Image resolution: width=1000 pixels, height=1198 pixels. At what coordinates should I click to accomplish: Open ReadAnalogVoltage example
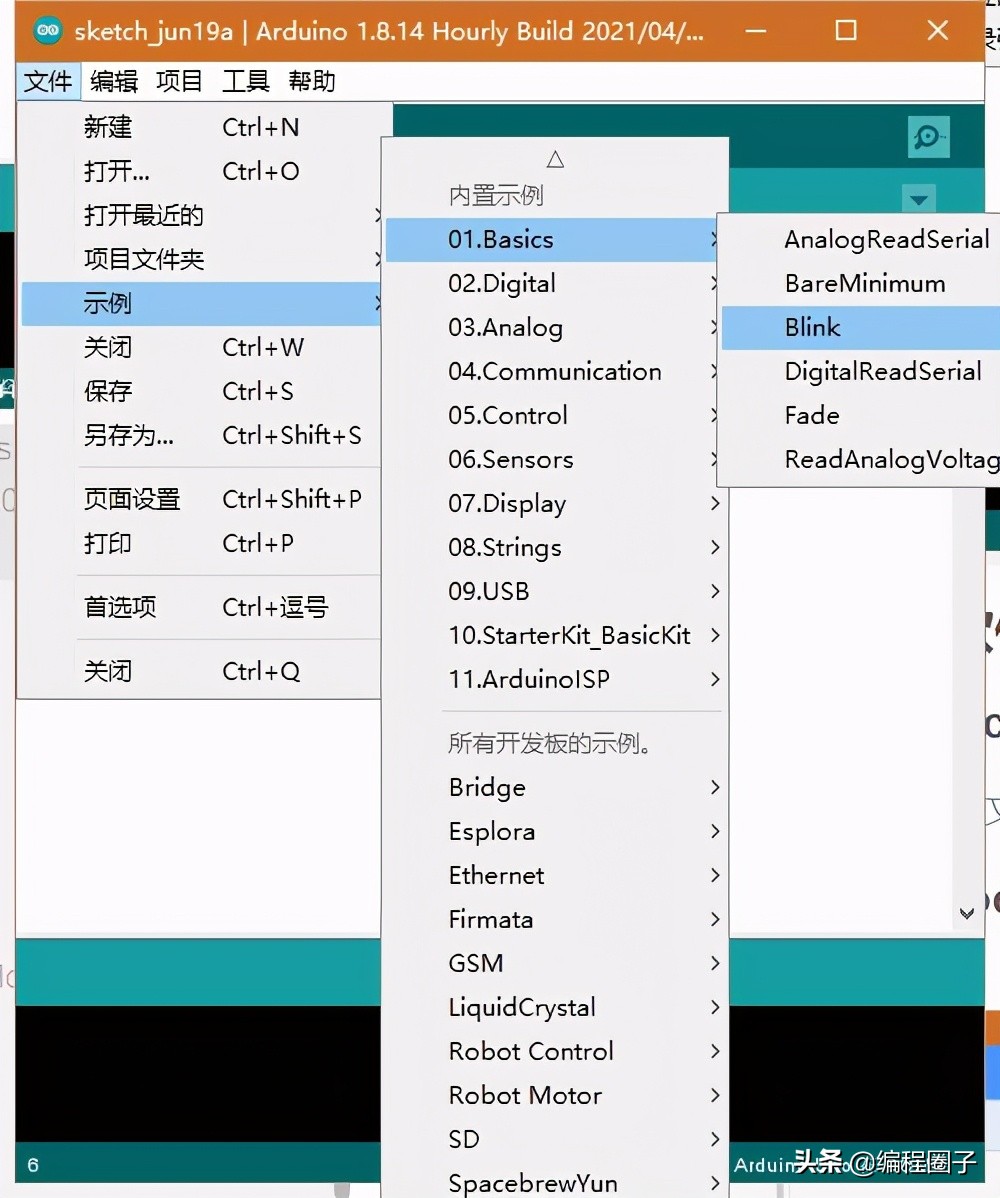click(861, 460)
